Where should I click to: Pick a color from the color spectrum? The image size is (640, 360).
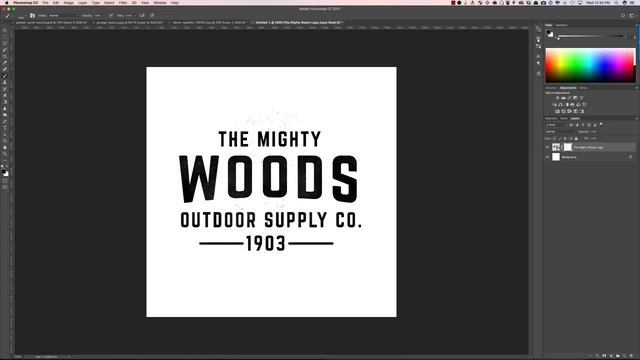[590, 65]
